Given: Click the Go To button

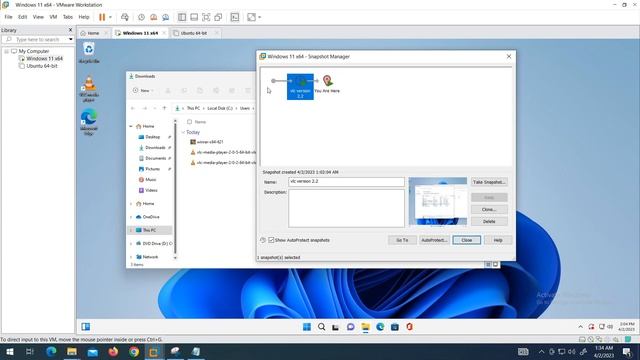Looking at the screenshot, I should (x=402, y=240).
